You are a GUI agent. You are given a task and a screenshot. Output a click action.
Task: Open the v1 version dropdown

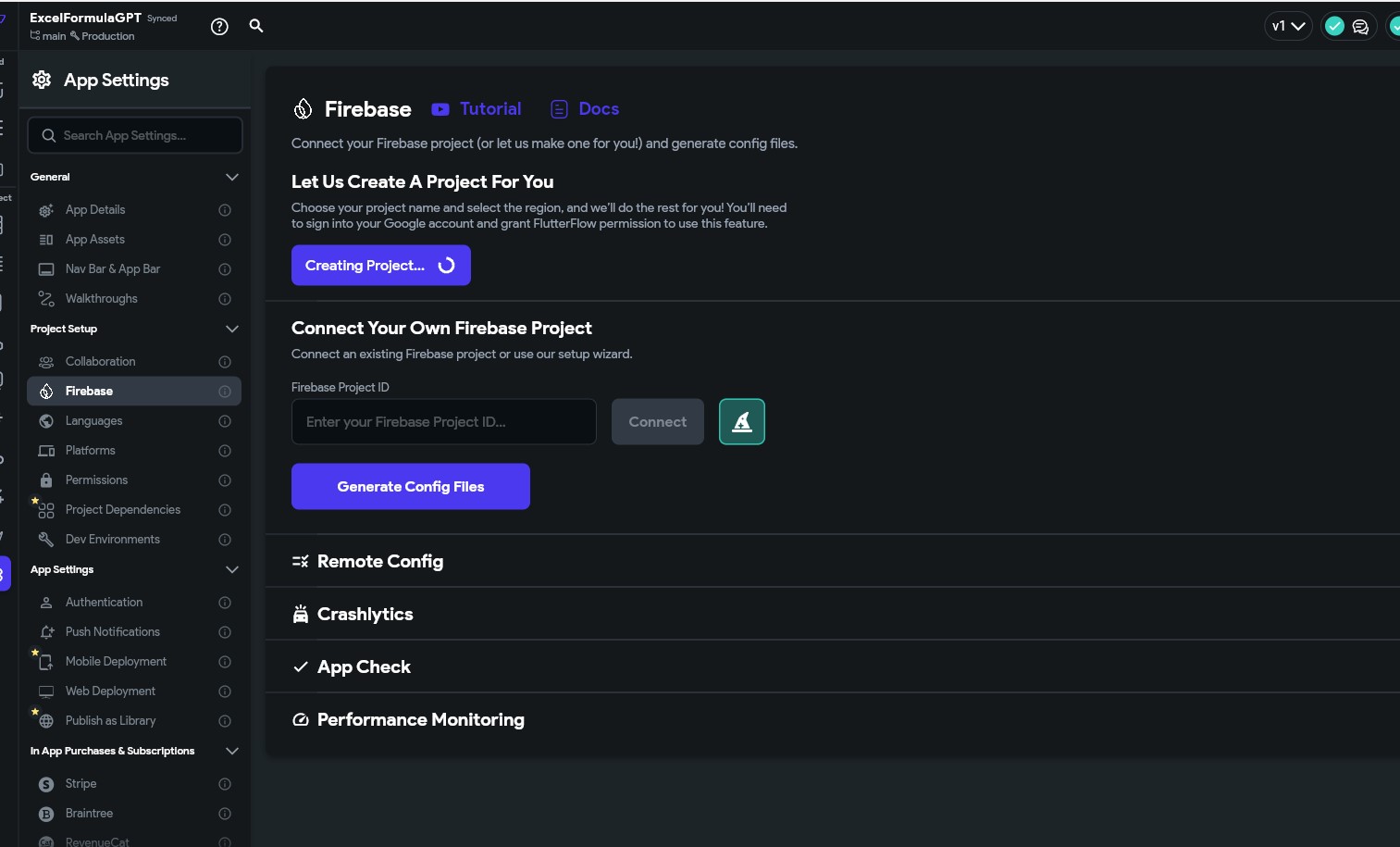[x=1288, y=27]
